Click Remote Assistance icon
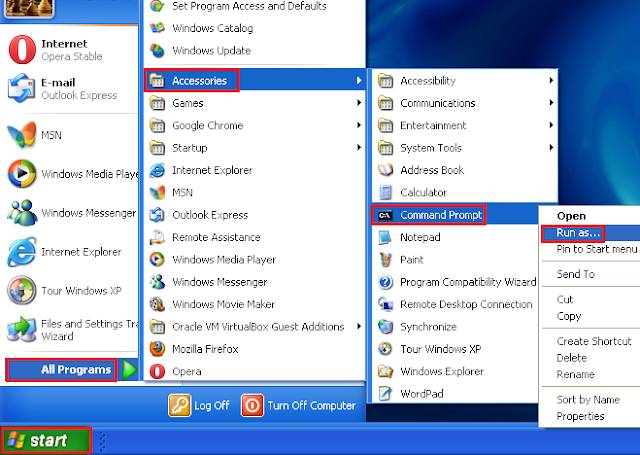The width and height of the screenshot is (640, 455). click(157, 237)
